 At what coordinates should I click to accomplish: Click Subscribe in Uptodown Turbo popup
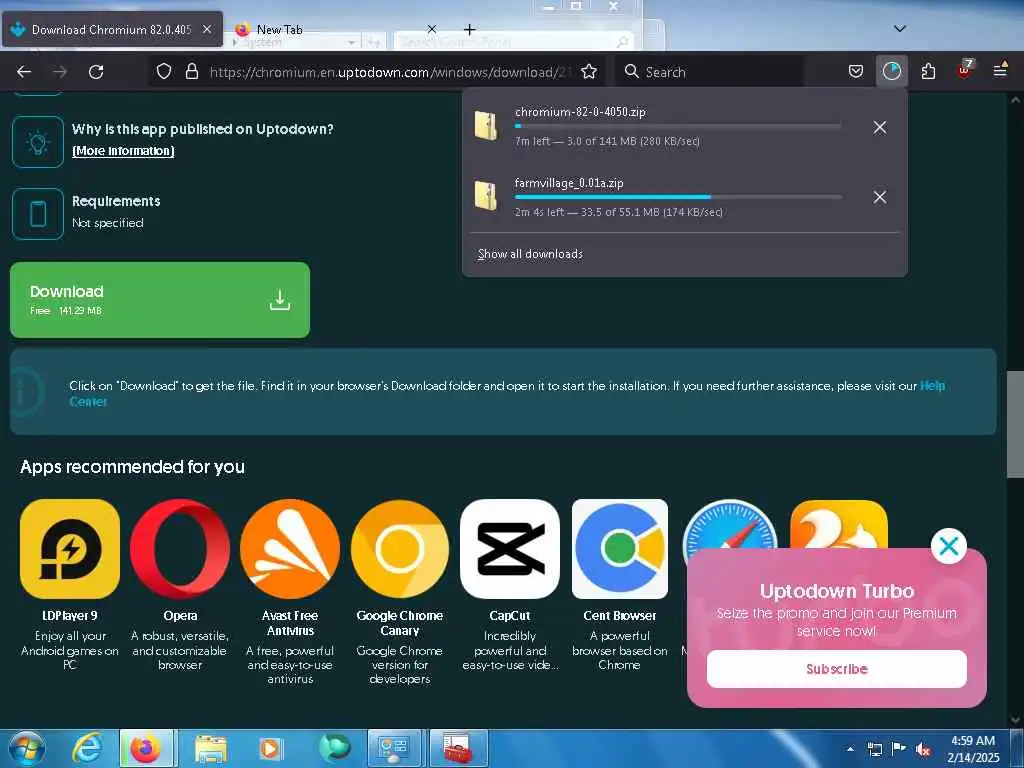837,669
